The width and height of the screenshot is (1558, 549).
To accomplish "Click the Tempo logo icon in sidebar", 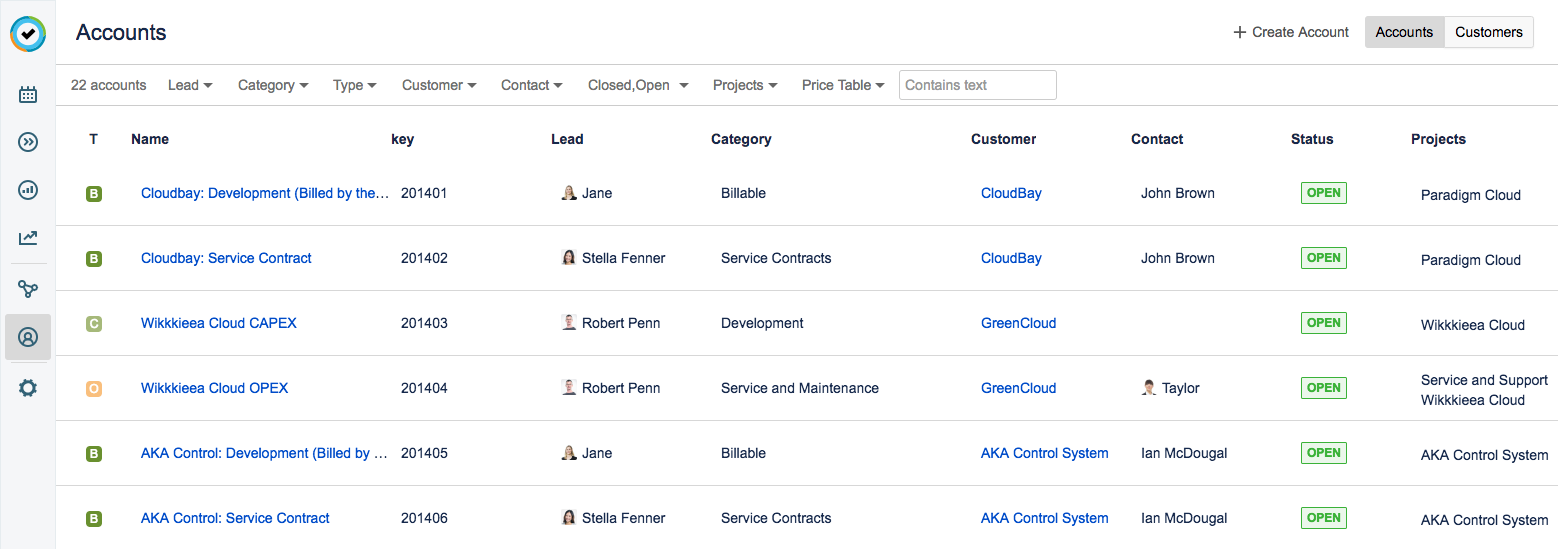I will pos(28,34).
